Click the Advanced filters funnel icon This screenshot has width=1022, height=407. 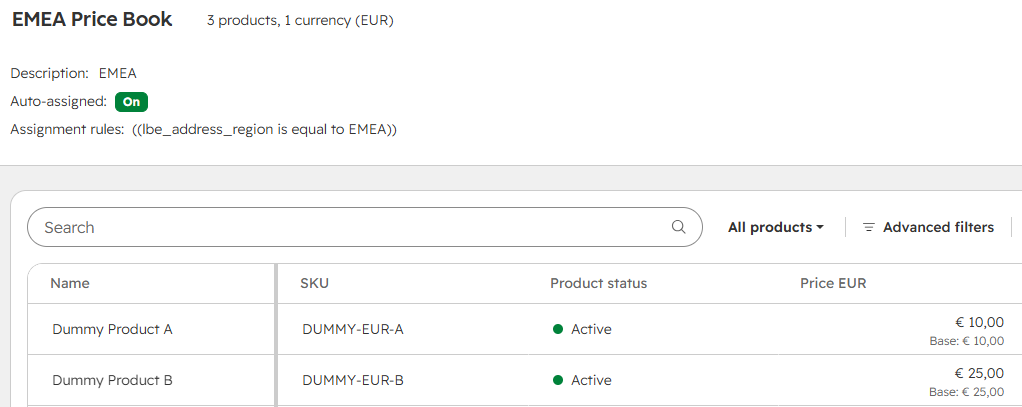click(x=868, y=228)
